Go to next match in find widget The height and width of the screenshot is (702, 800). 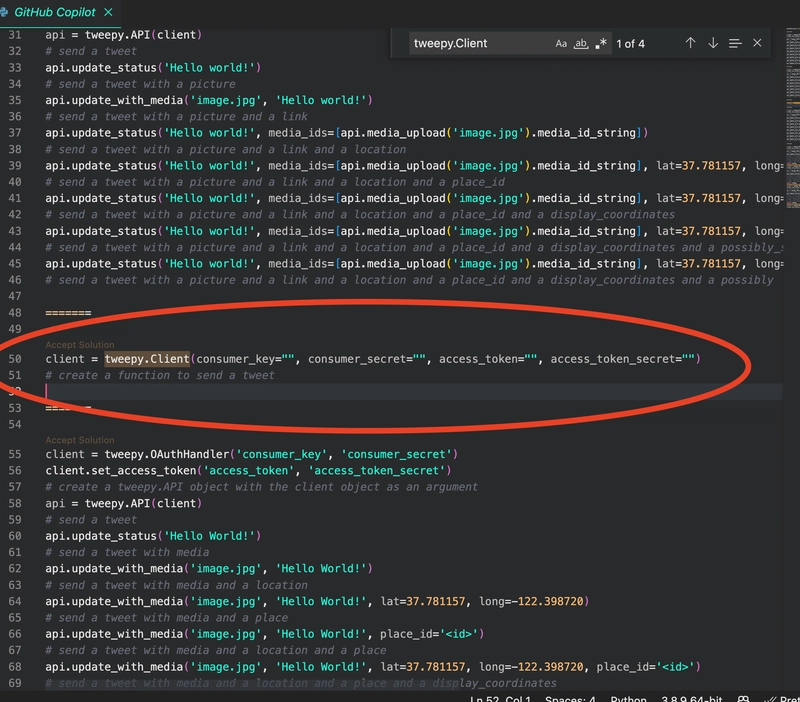pyautogui.click(x=713, y=44)
